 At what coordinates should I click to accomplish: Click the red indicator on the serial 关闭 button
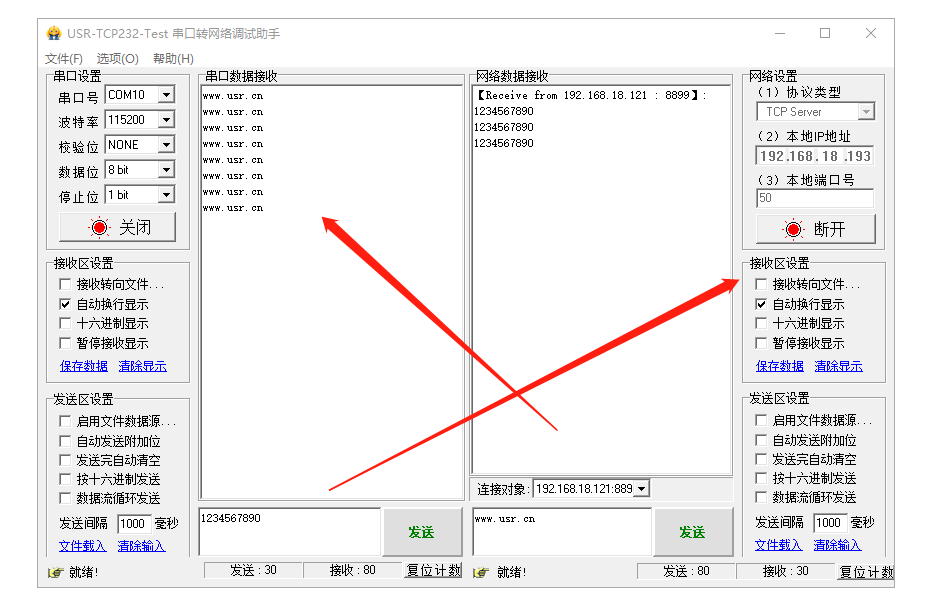point(100,227)
